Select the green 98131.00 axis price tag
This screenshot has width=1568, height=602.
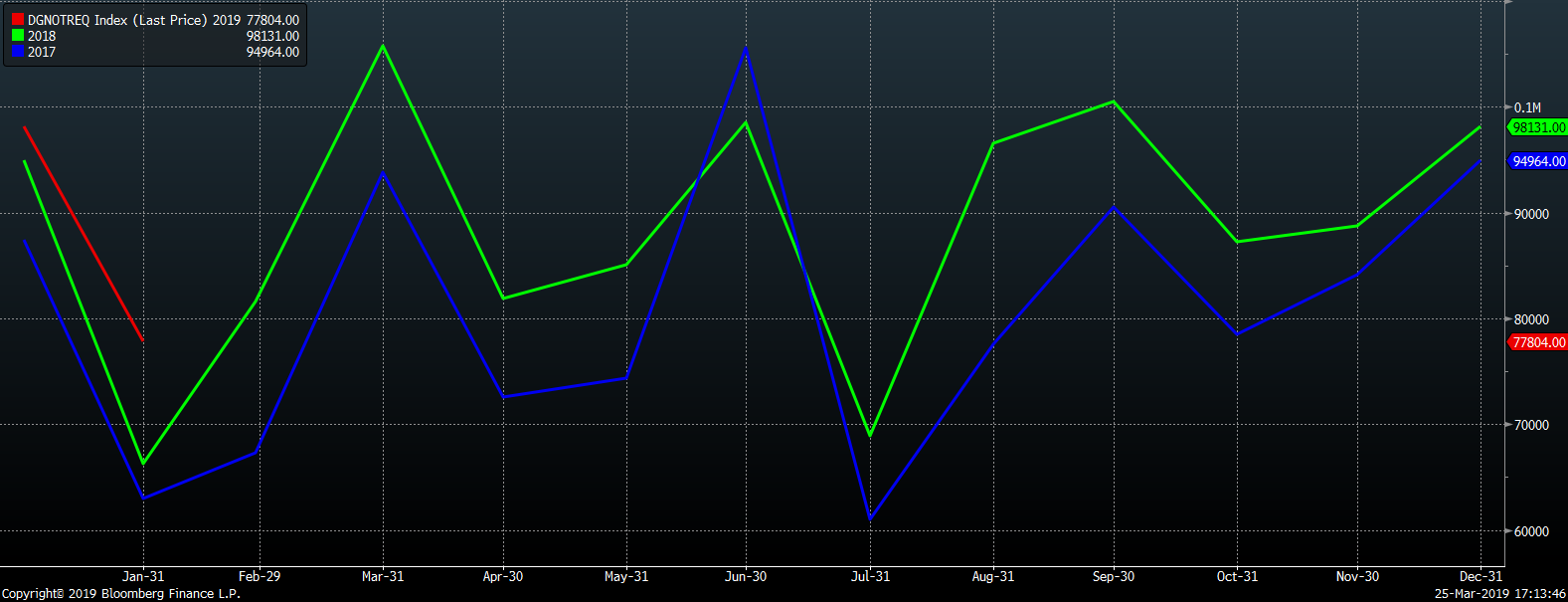click(1538, 127)
